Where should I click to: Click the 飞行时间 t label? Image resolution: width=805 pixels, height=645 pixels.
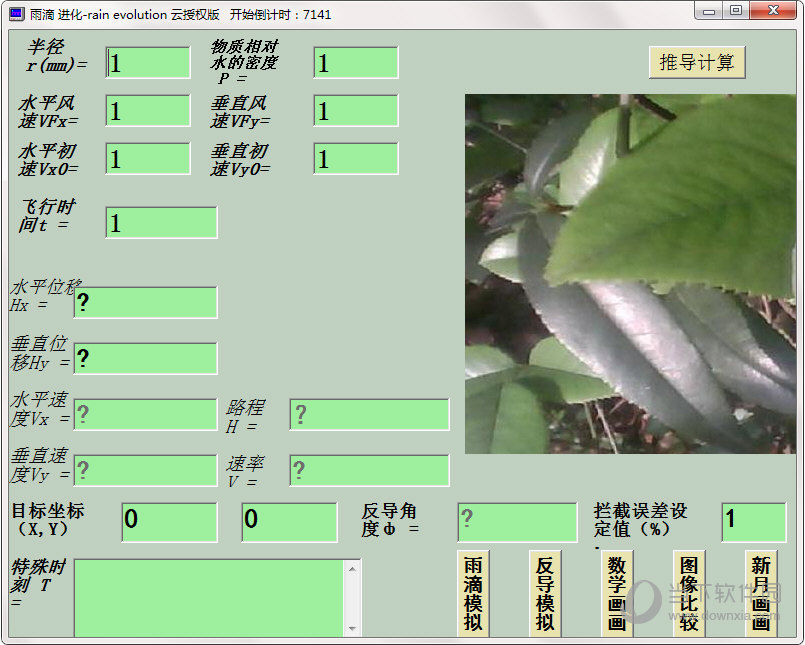pos(47,216)
